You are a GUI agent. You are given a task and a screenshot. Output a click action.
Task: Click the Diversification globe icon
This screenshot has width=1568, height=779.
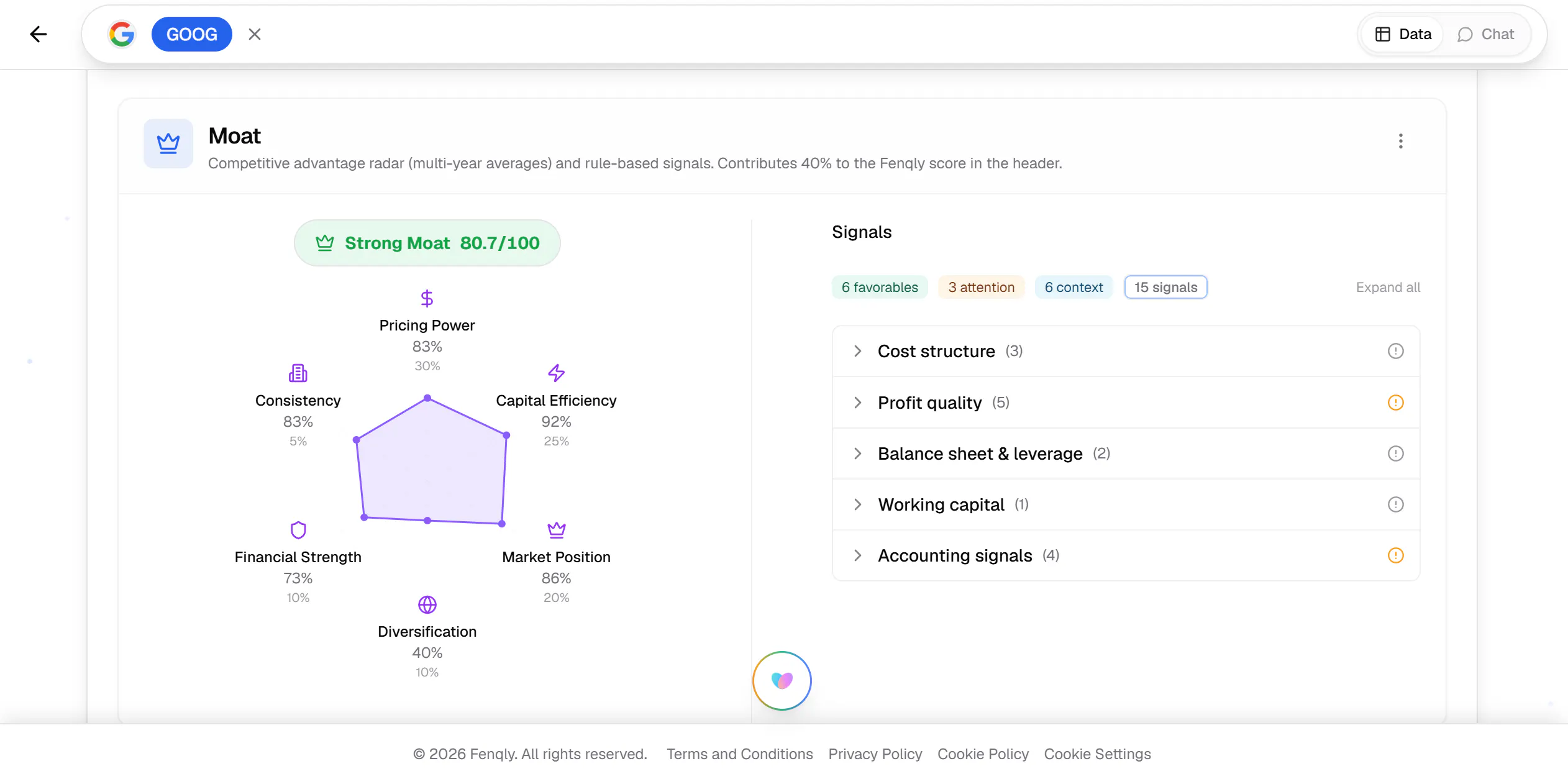[427, 604]
